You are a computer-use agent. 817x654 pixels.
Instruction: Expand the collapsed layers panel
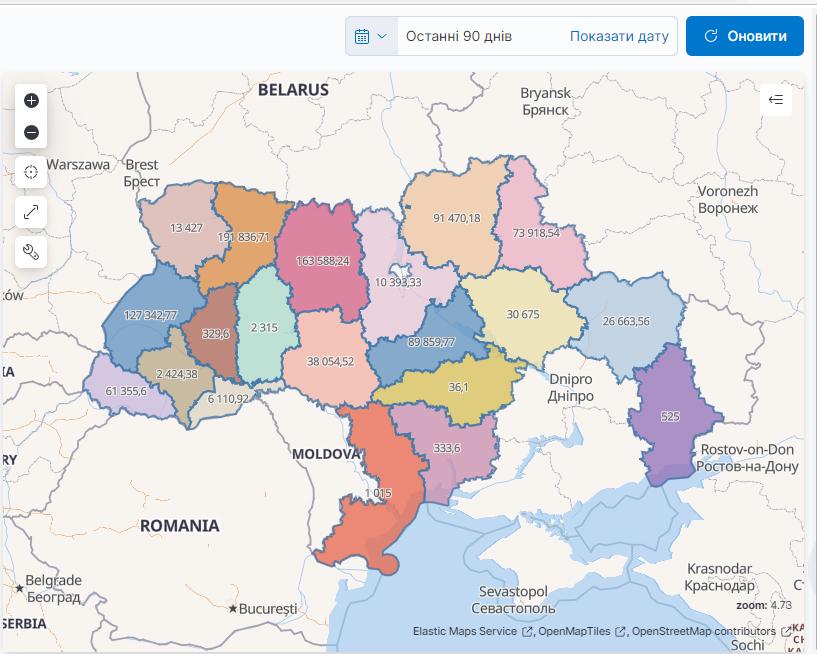click(x=776, y=99)
